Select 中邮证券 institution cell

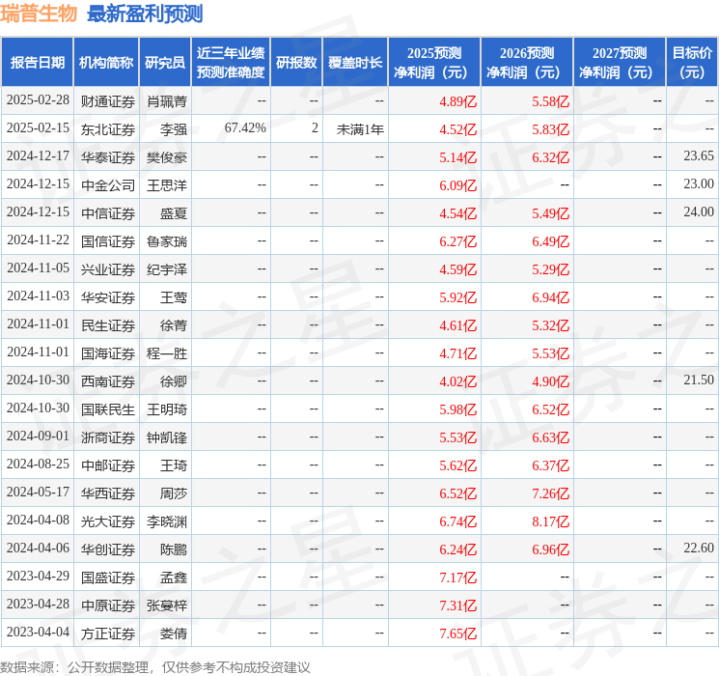[x=108, y=465]
